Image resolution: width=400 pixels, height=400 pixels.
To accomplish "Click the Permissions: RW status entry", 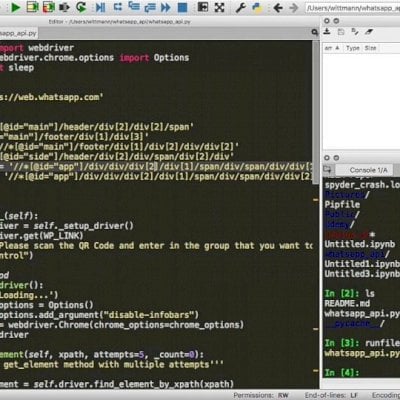I will [261, 395].
